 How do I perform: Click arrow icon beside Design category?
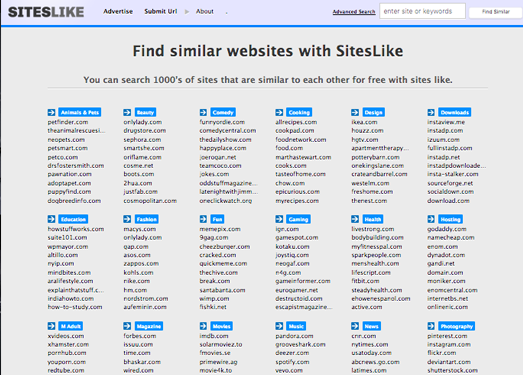pyautogui.click(x=355, y=112)
